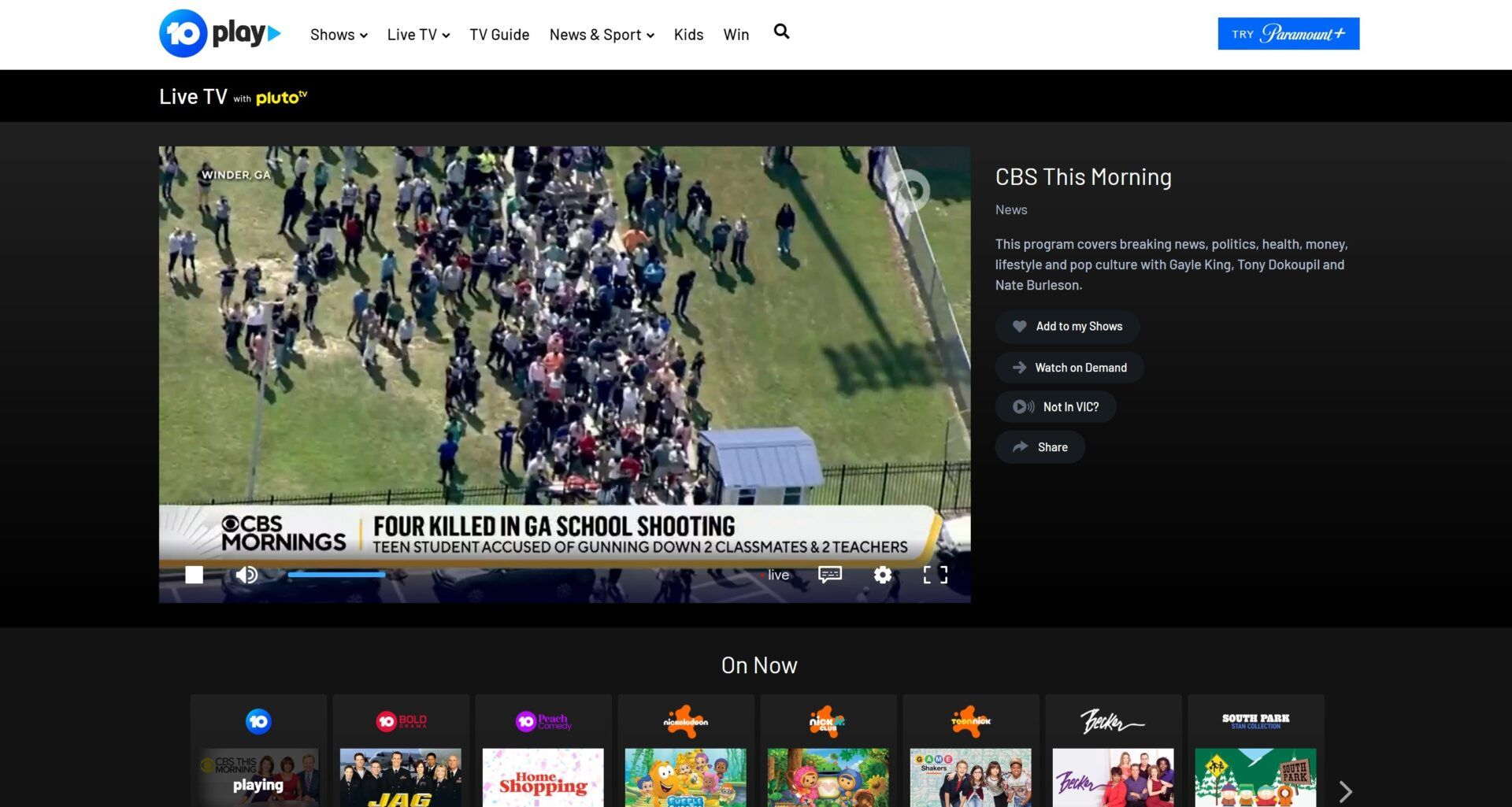Open player settings gear icon

(883, 575)
